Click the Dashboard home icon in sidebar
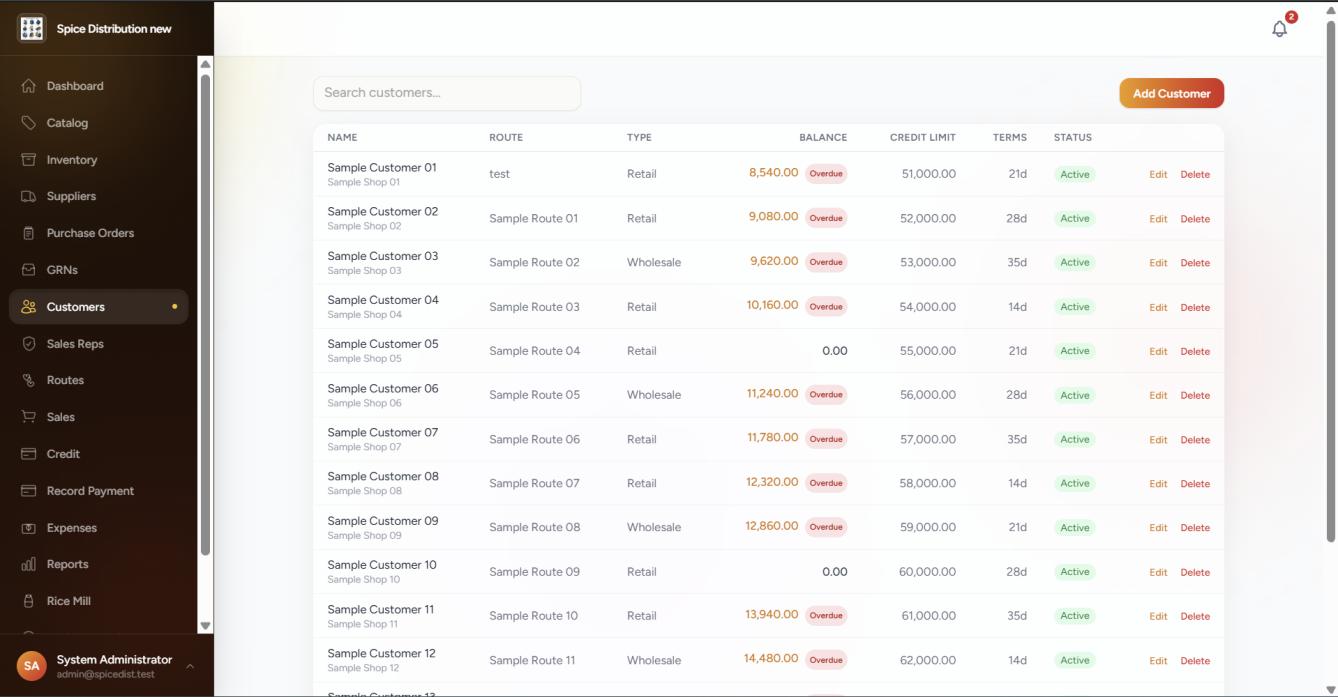 (x=29, y=86)
